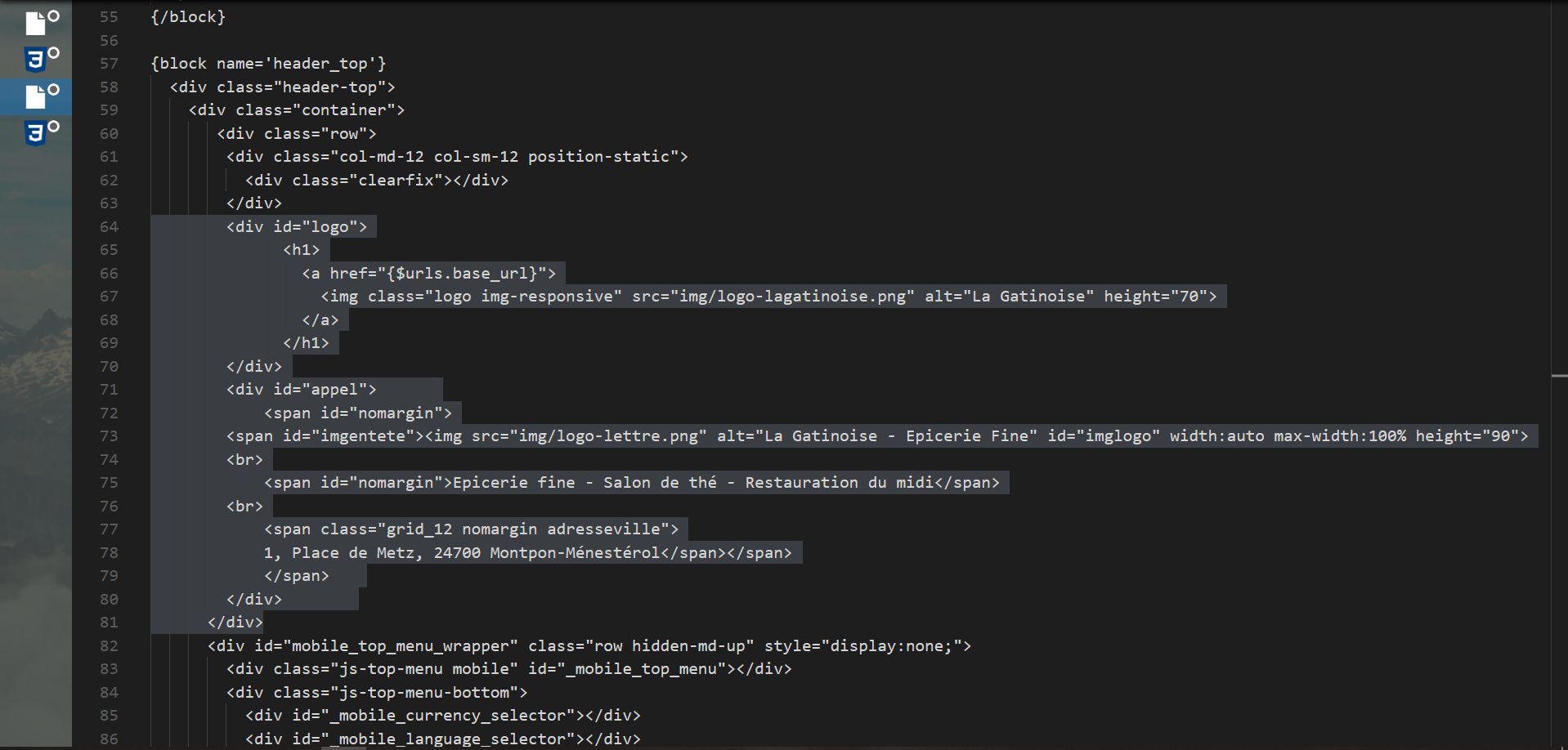Screen dimensions: 1568x750
Task: Click the mobile_top_menu_wrapper div line
Action: tap(589, 646)
